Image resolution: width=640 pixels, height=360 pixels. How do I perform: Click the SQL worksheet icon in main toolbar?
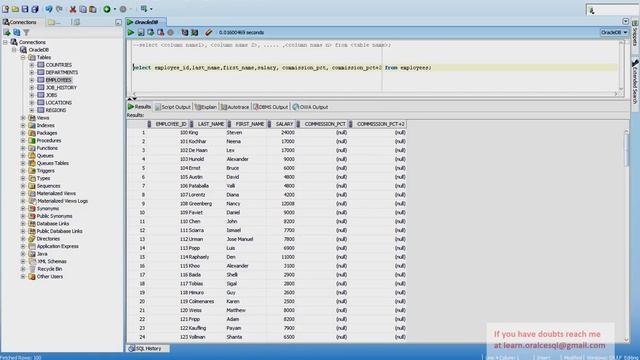(144, 9)
